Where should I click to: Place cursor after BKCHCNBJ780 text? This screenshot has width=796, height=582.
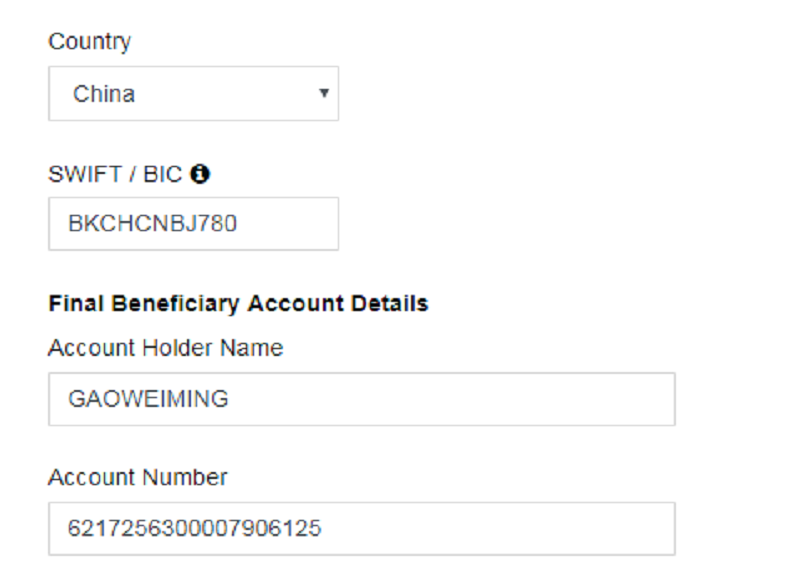point(238,224)
